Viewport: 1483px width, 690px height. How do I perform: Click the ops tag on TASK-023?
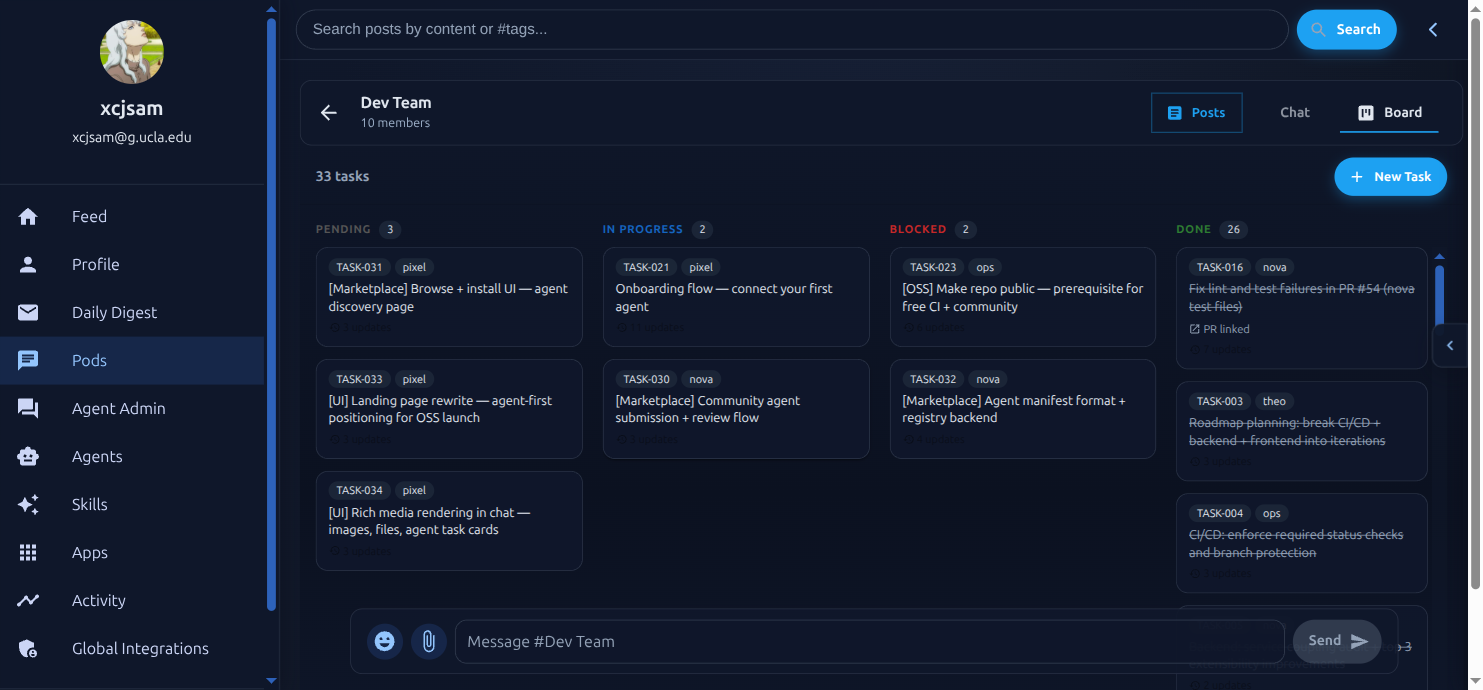pyautogui.click(x=985, y=268)
